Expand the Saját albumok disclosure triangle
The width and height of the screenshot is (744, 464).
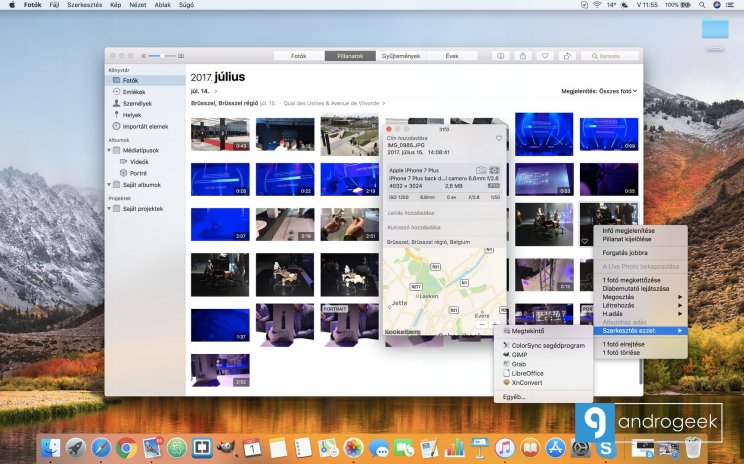(109, 185)
